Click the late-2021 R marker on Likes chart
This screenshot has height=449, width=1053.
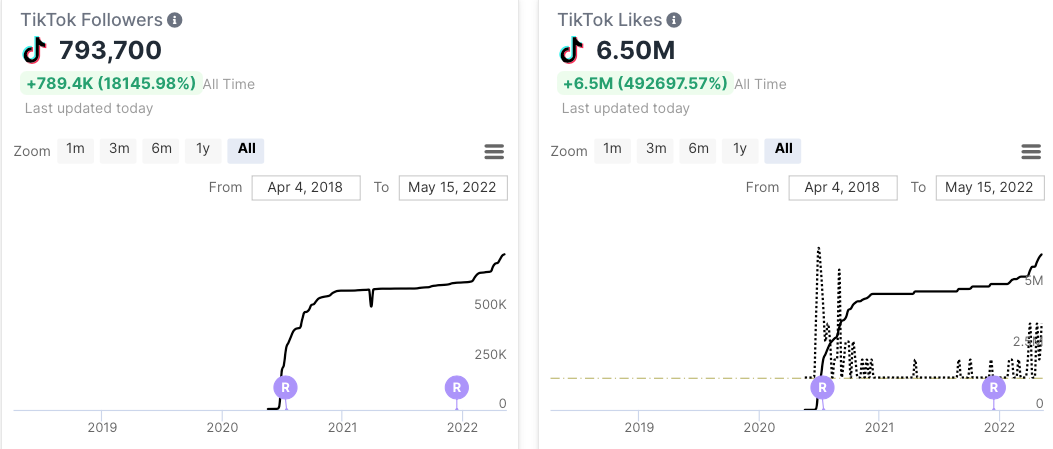pyautogui.click(x=993, y=387)
